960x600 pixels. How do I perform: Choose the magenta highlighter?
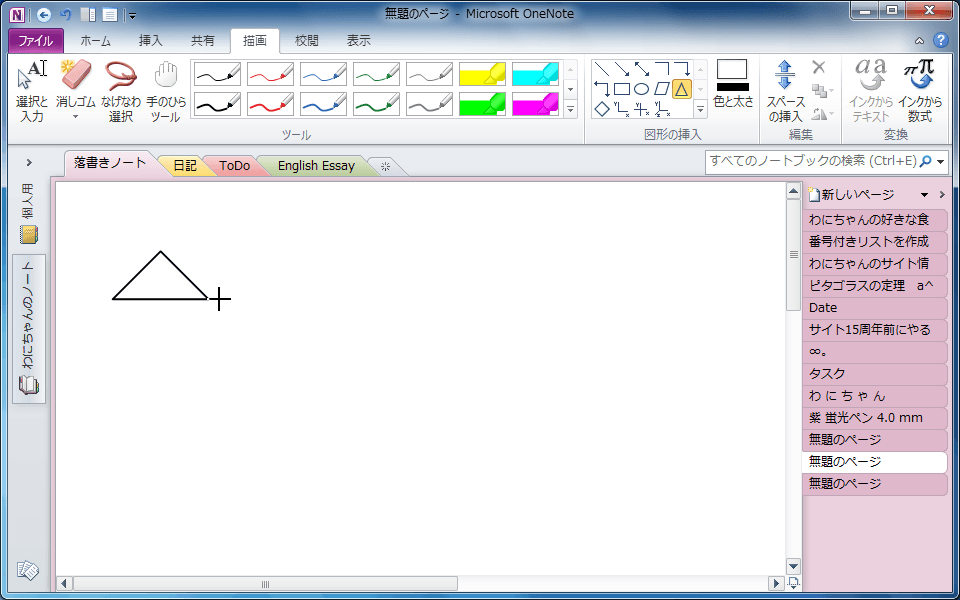(x=535, y=104)
